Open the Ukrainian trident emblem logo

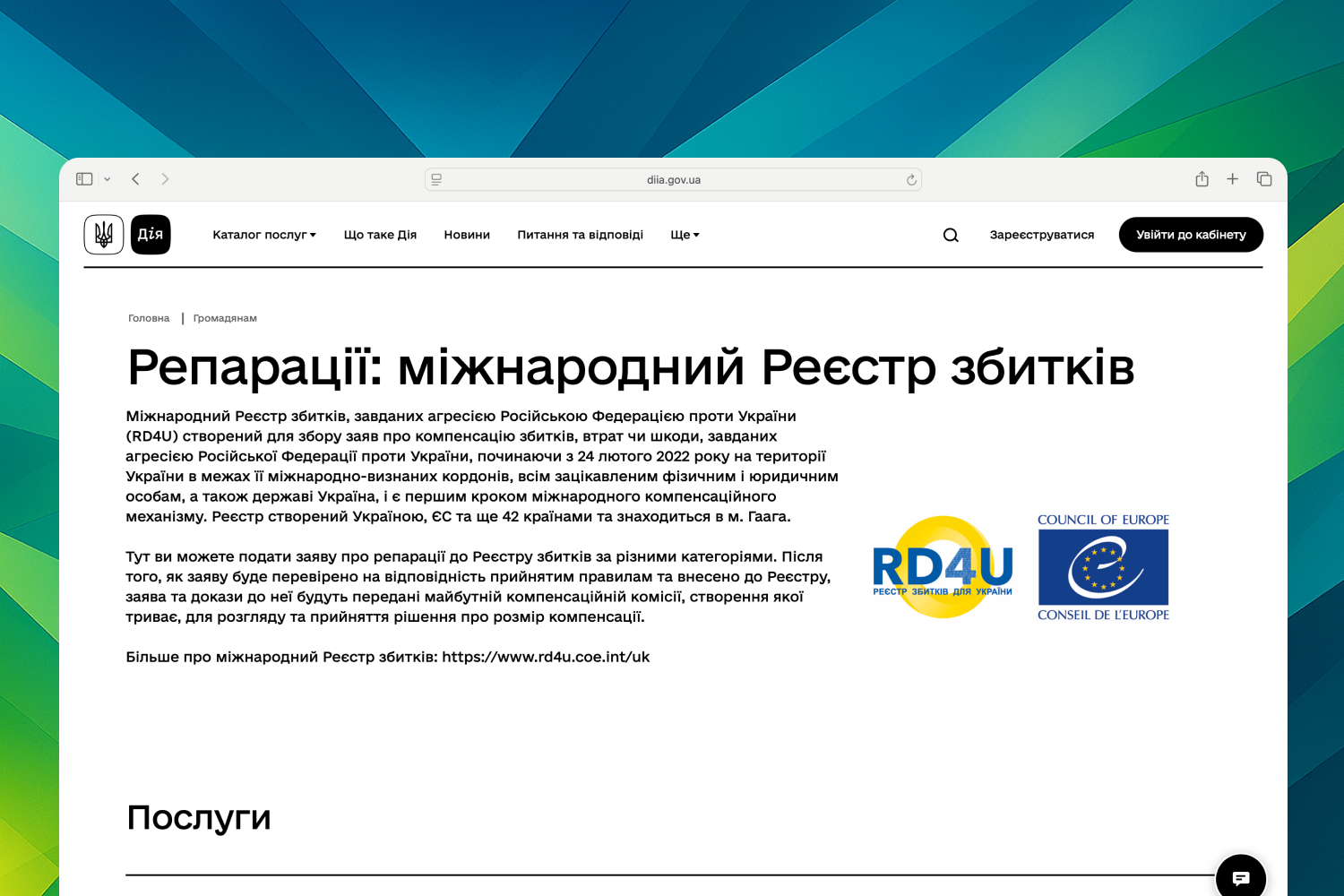point(104,235)
